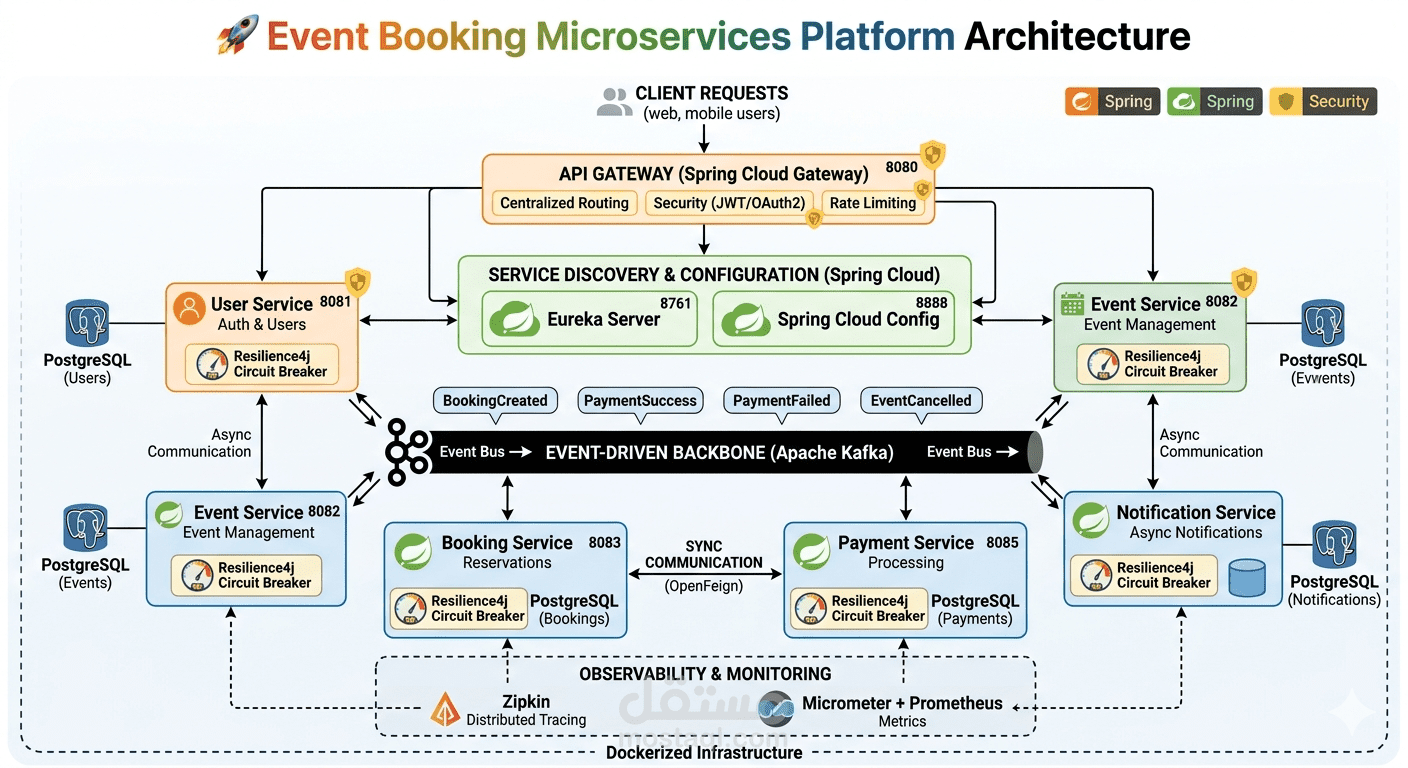Click the port number 8888
The height and width of the screenshot is (768, 1408).
tap(931, 303)
